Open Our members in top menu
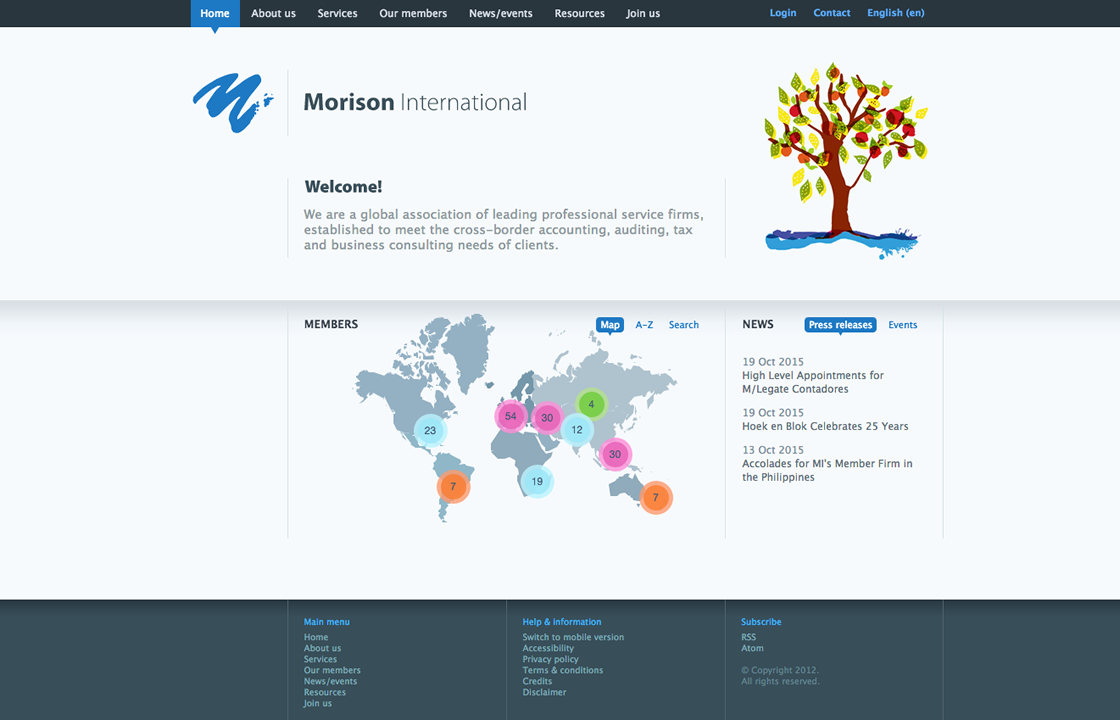Image resolution: width=1120 pixels, height=720 pixels. tap(413, 14)
